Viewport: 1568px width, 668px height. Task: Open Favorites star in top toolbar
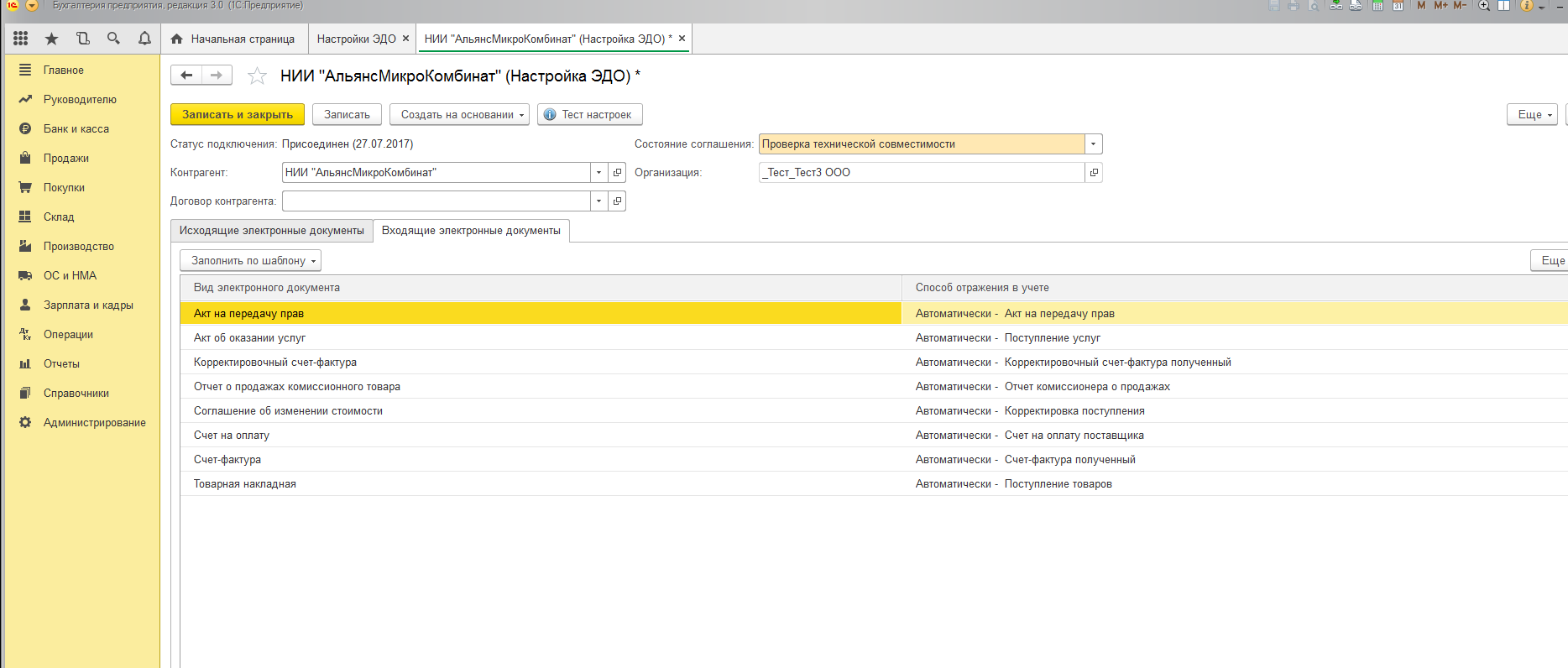[51, 39]
